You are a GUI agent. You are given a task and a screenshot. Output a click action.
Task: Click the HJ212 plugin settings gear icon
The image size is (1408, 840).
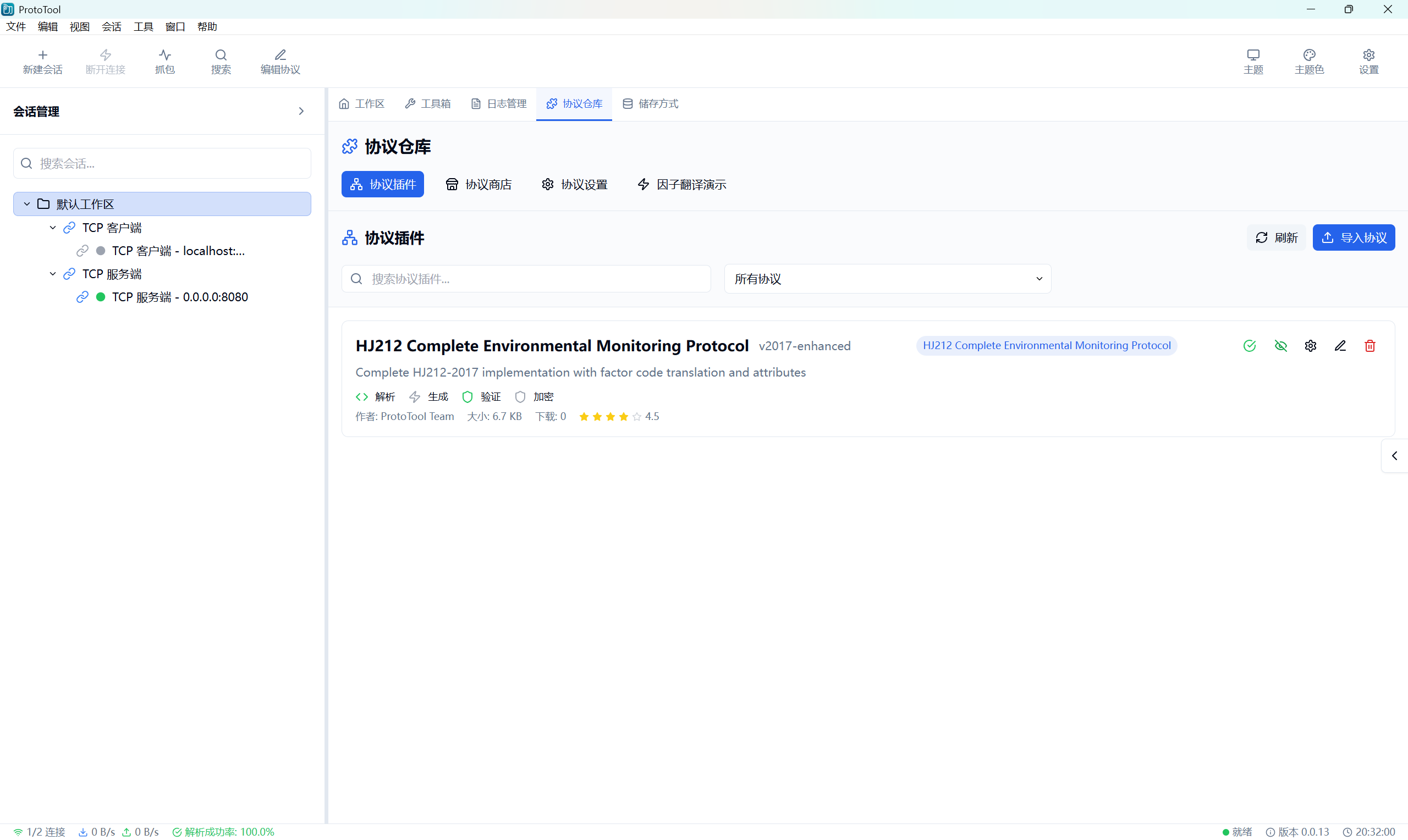(1310, 346)
